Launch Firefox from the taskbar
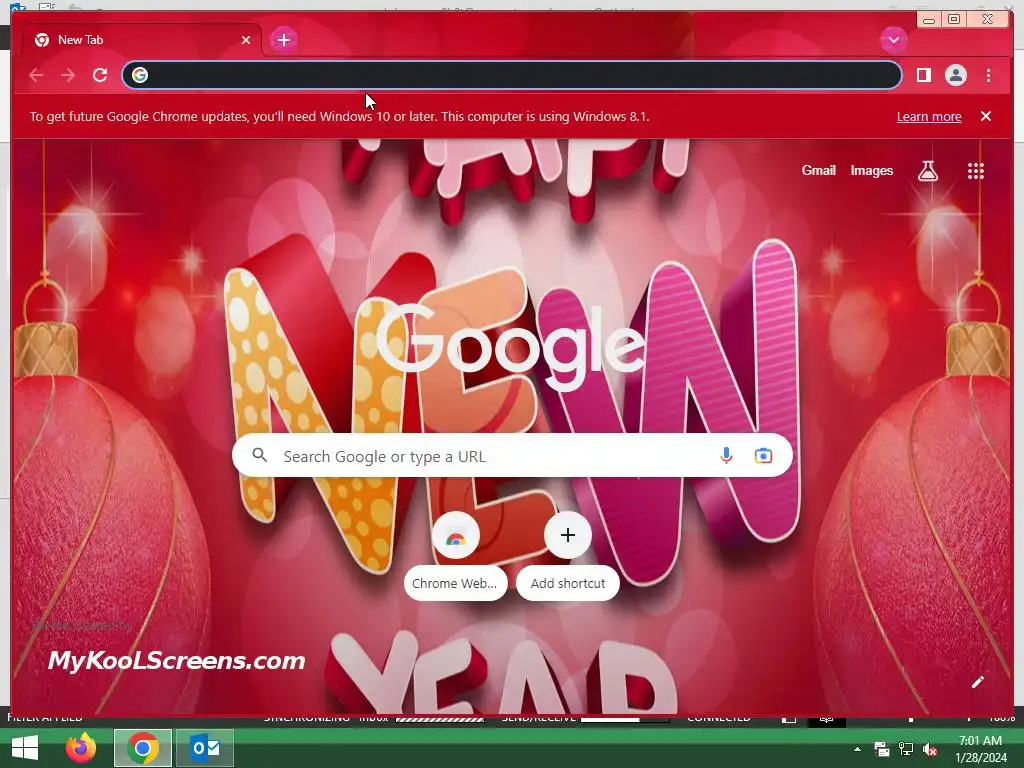 [81, 748]
